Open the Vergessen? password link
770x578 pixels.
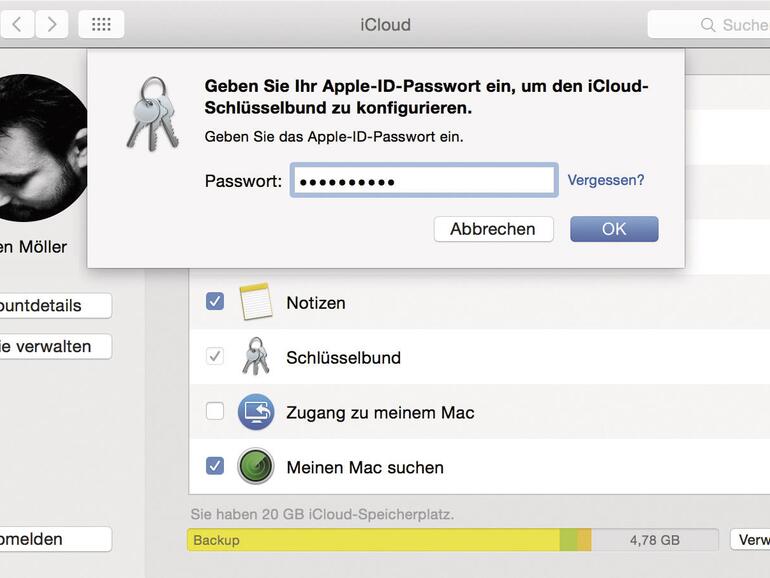coord(606,180)
